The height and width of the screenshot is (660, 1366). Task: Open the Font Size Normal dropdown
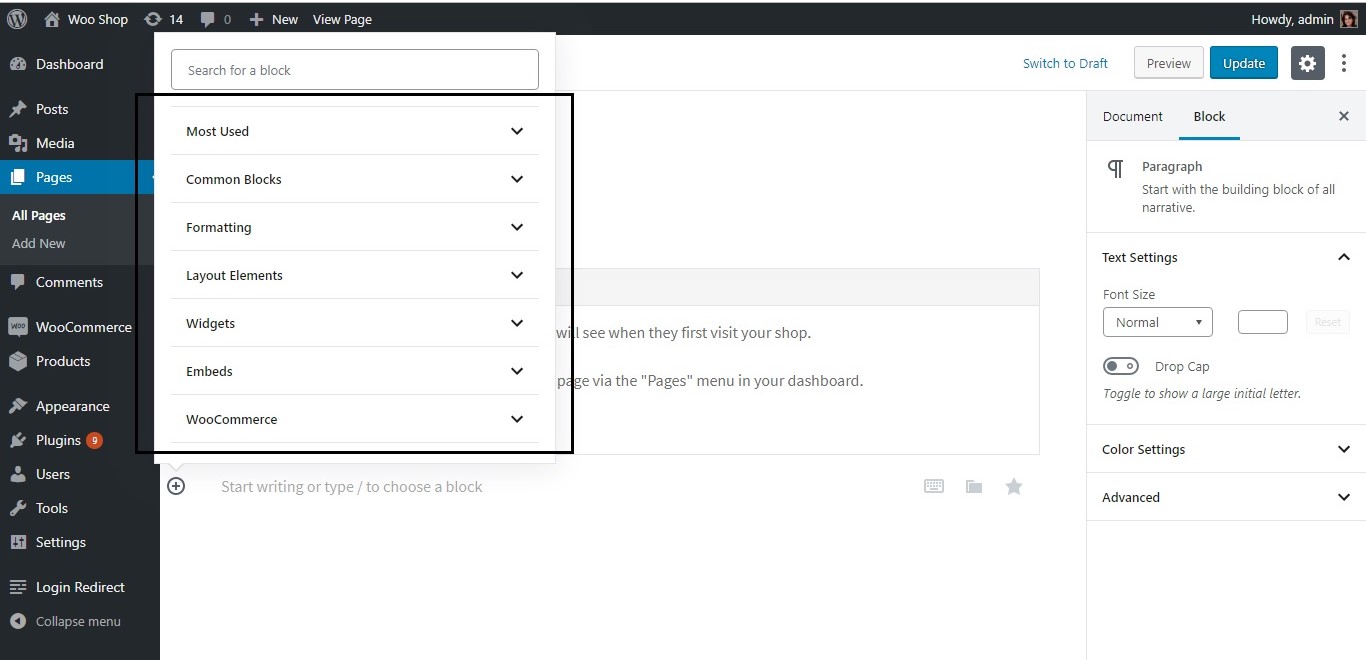click(1158, 322)
